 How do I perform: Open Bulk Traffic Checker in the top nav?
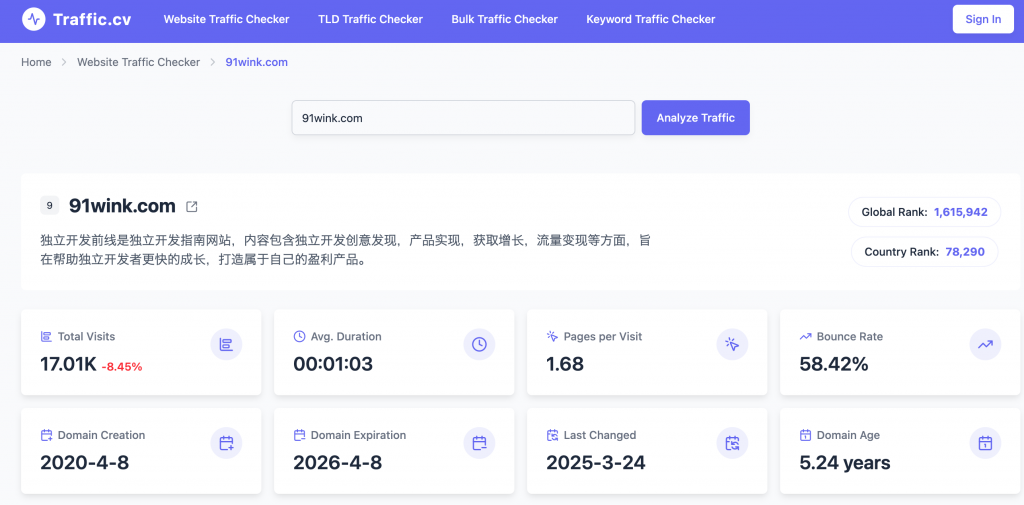tap(504, 20)
